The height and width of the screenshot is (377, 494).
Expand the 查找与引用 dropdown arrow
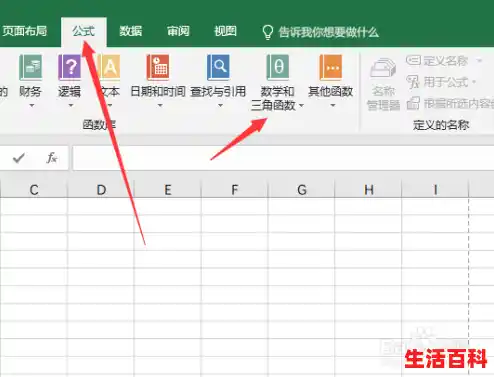pos(220,105)
